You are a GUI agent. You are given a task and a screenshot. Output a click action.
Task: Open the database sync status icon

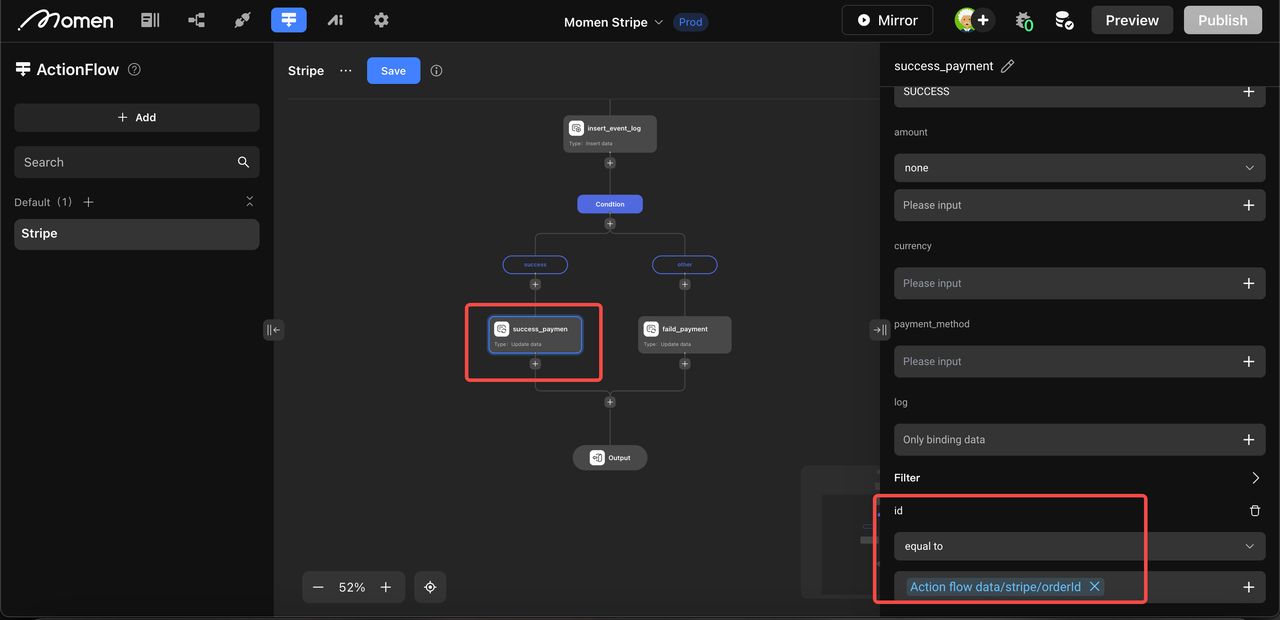pos(1065,20)
